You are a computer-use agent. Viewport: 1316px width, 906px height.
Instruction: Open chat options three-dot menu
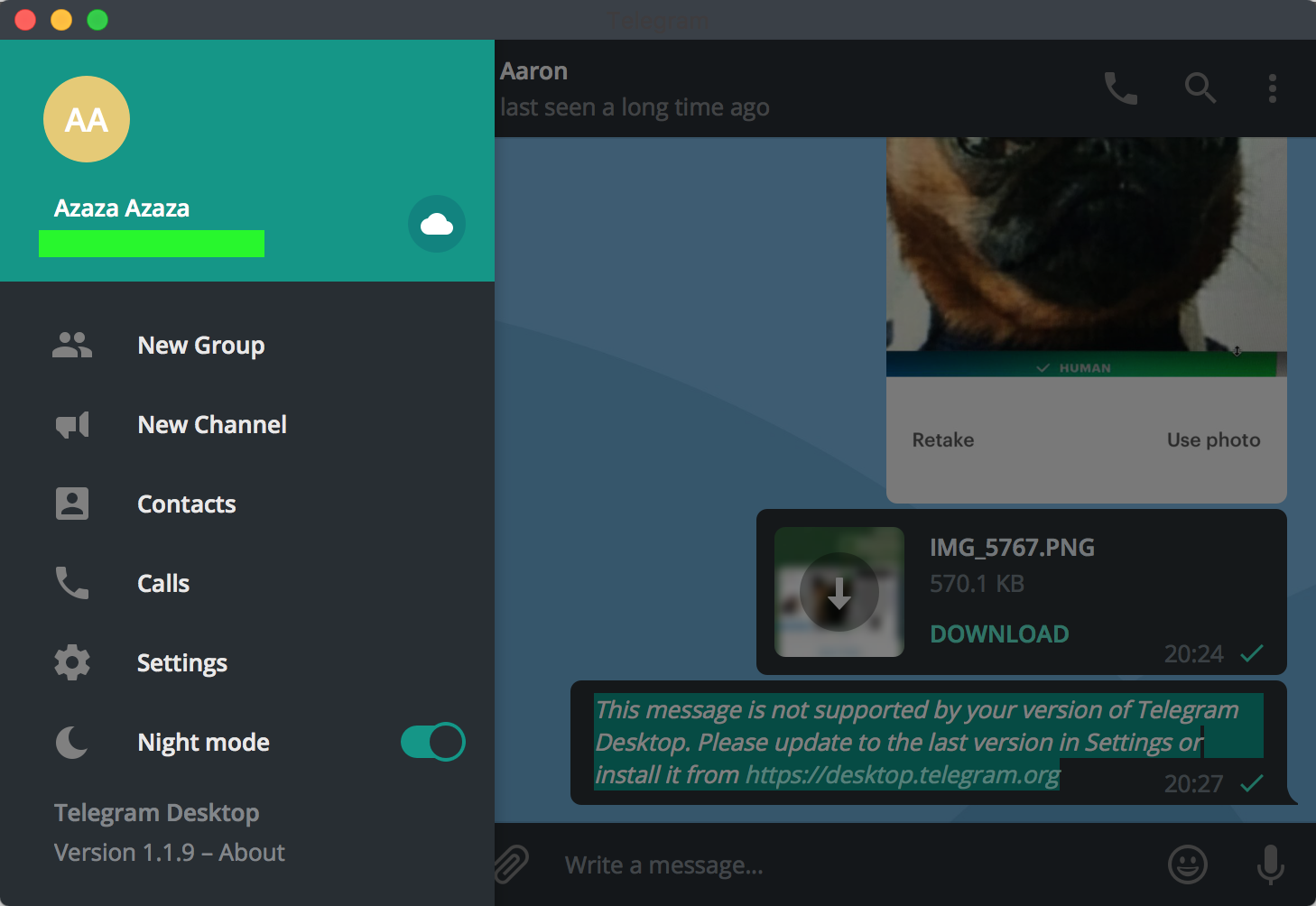click(x=1273, y=88)
